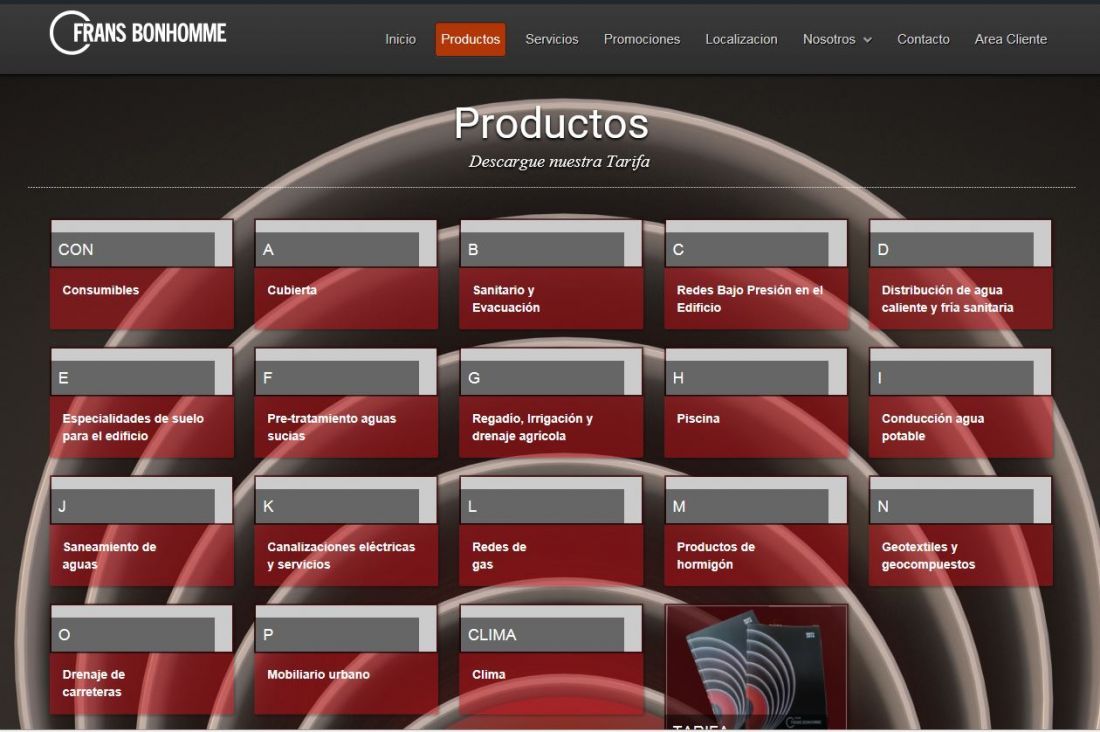Open the Piscina category

756,403
